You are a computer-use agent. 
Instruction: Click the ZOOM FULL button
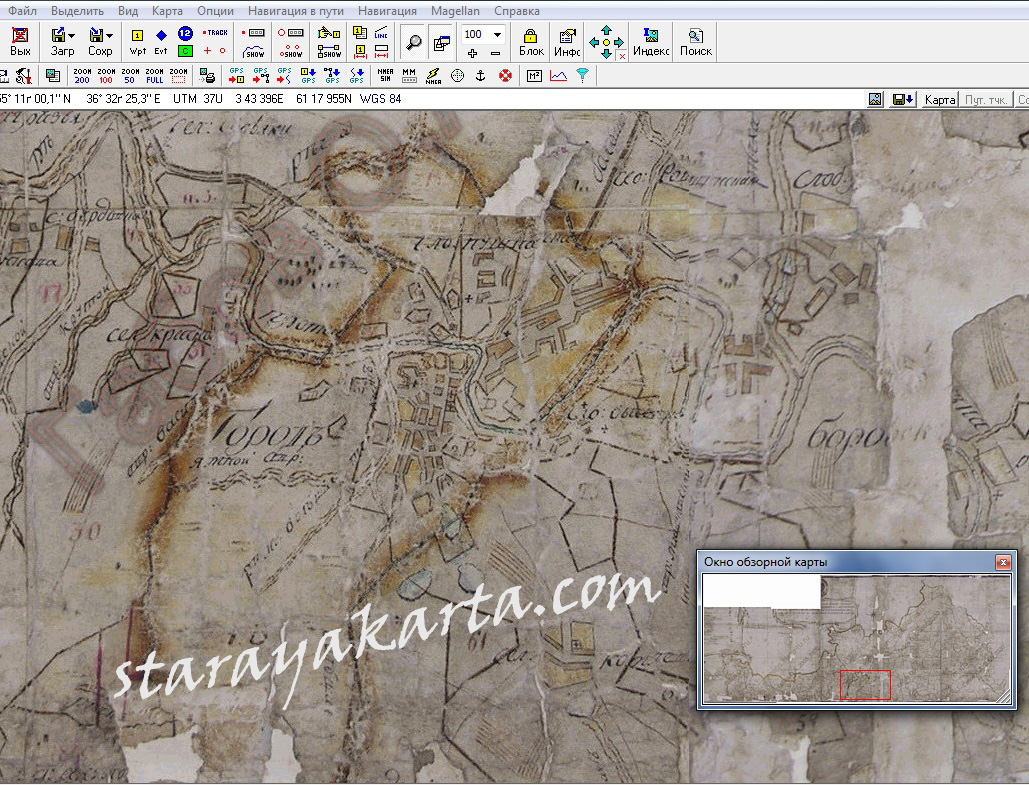154,76
